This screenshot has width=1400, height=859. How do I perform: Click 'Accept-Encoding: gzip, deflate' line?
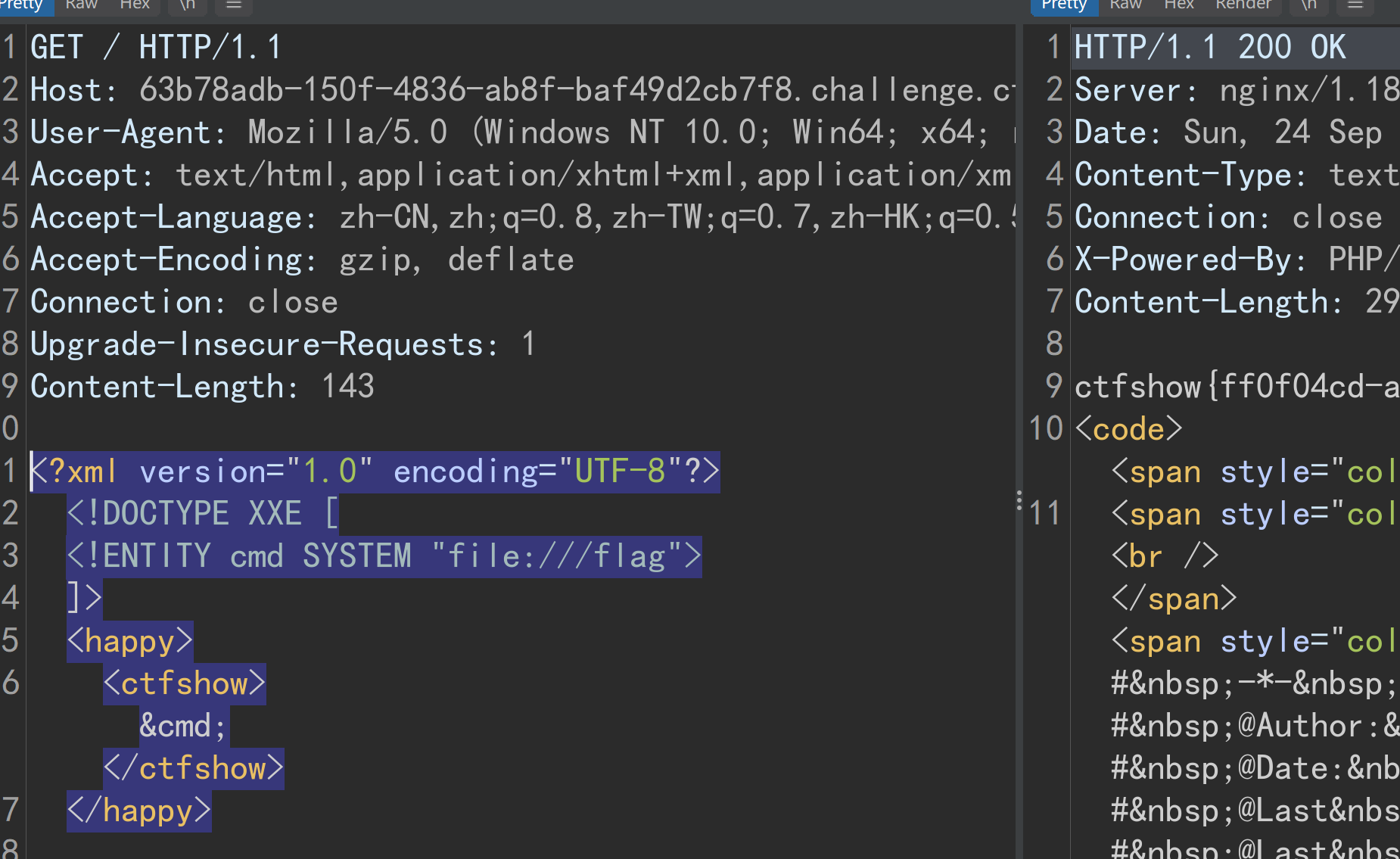pos(302,260)
